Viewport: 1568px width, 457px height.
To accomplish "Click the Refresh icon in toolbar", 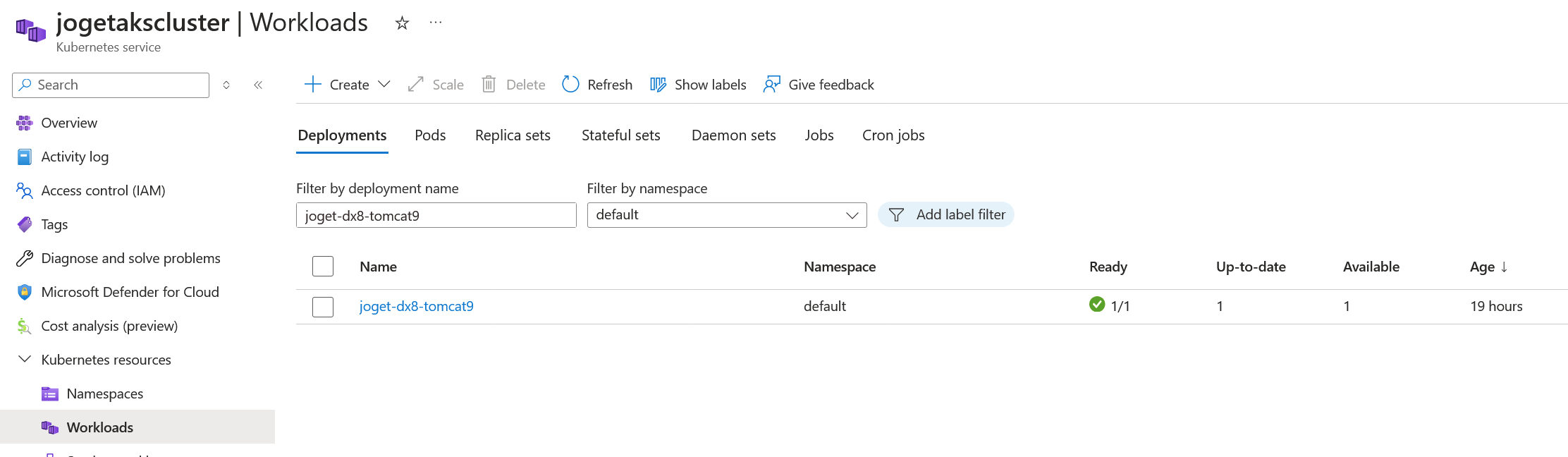I will [570, 85].
